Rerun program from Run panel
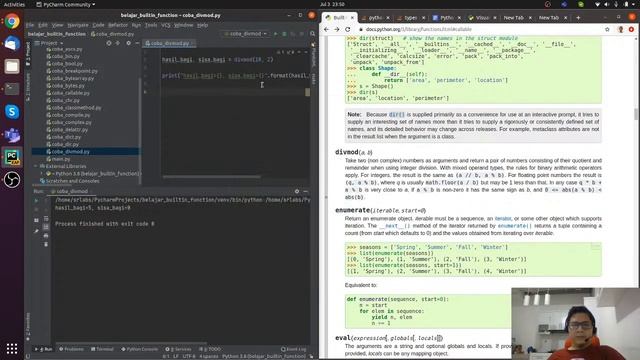Viewport: 640px width, 360px height. tap(36, 200)
